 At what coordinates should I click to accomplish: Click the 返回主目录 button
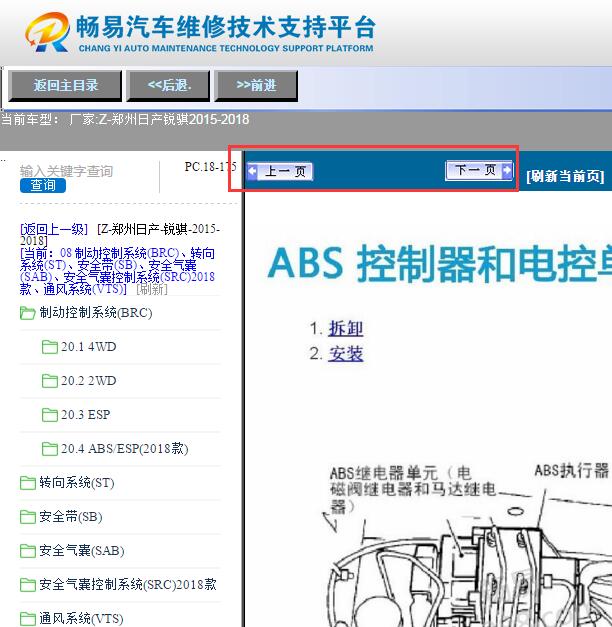tap(66, 85)
